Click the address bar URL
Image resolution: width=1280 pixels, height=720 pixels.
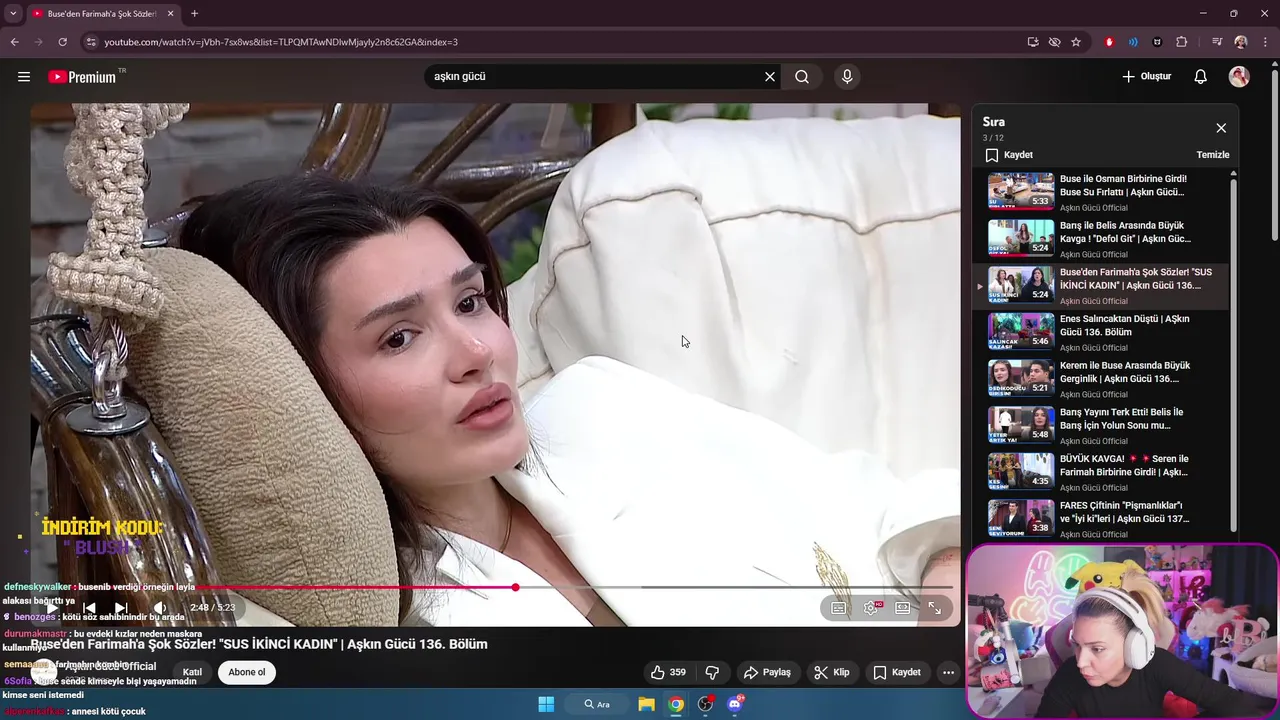tap(281, 42)
